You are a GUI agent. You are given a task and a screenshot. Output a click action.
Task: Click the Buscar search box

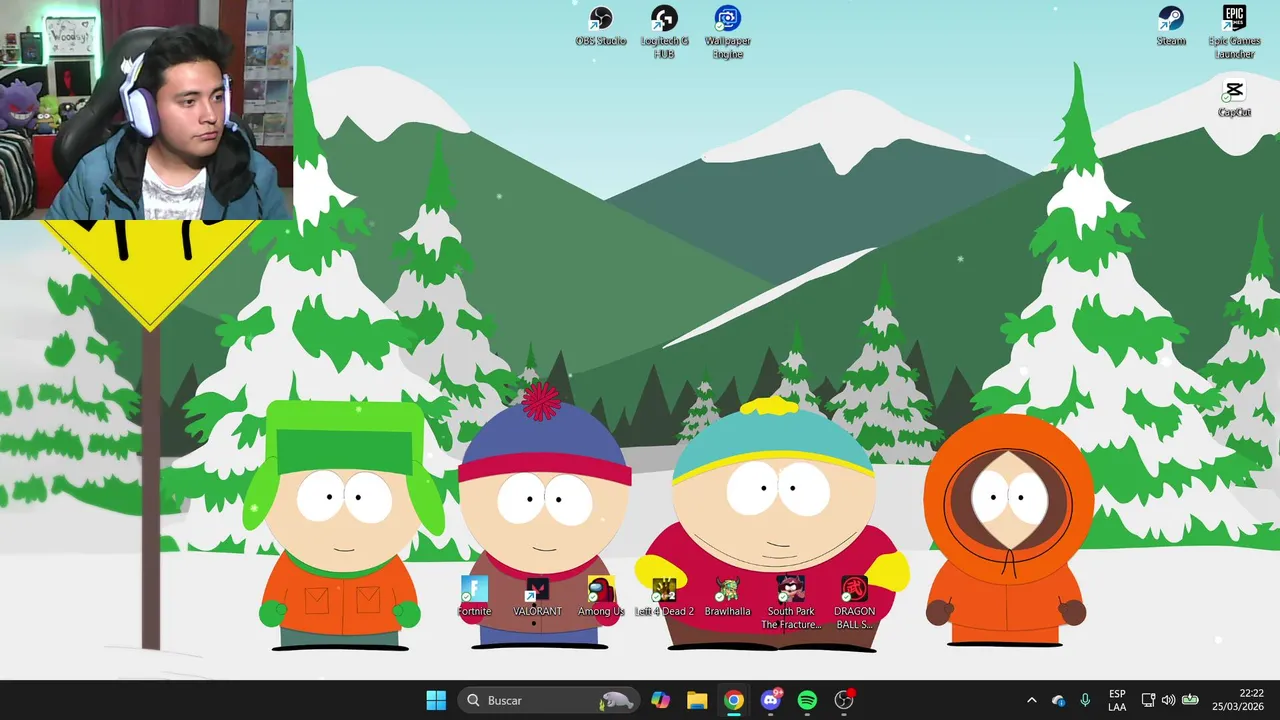pyautogui.click(x=548, y=700)
